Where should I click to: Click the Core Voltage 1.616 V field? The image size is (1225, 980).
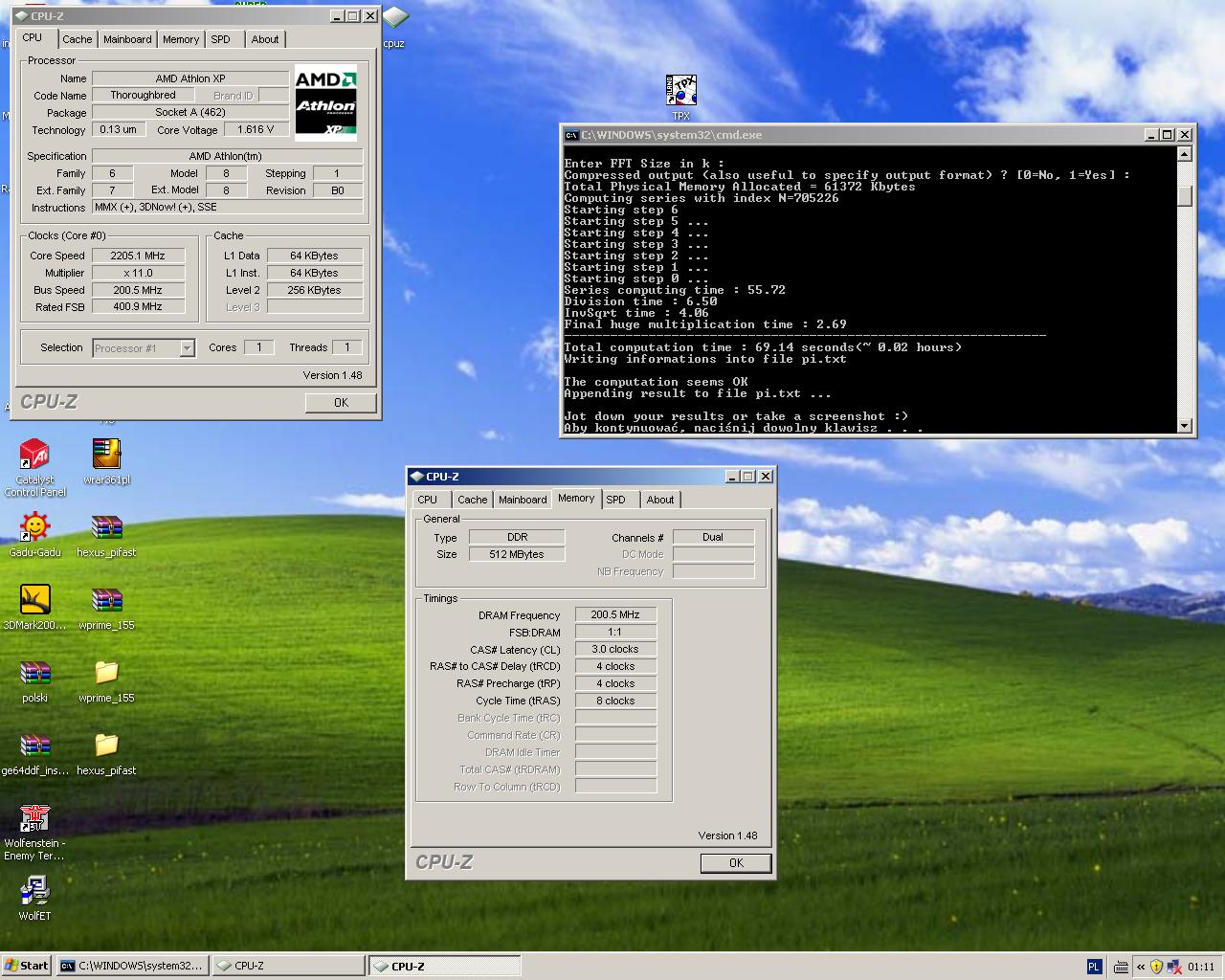(256, 130)
